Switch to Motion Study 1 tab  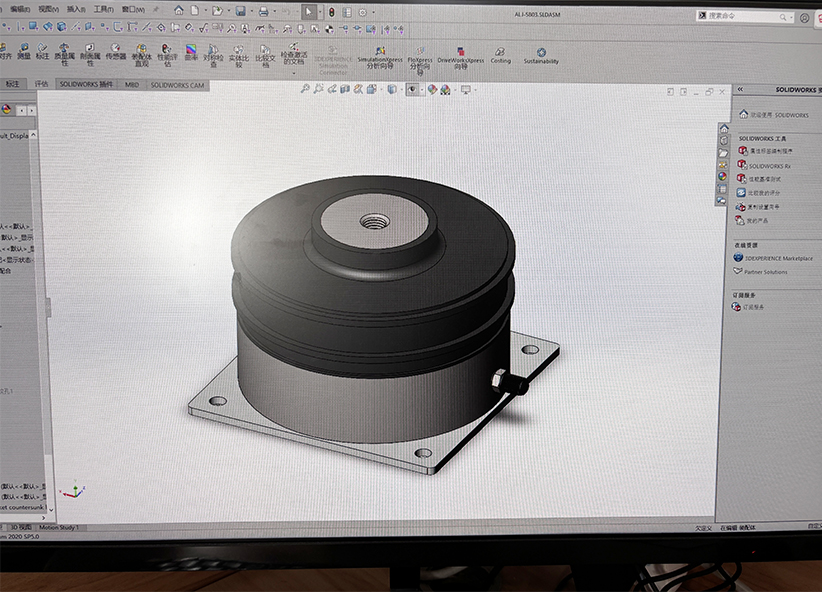click(x=59, y=528)
